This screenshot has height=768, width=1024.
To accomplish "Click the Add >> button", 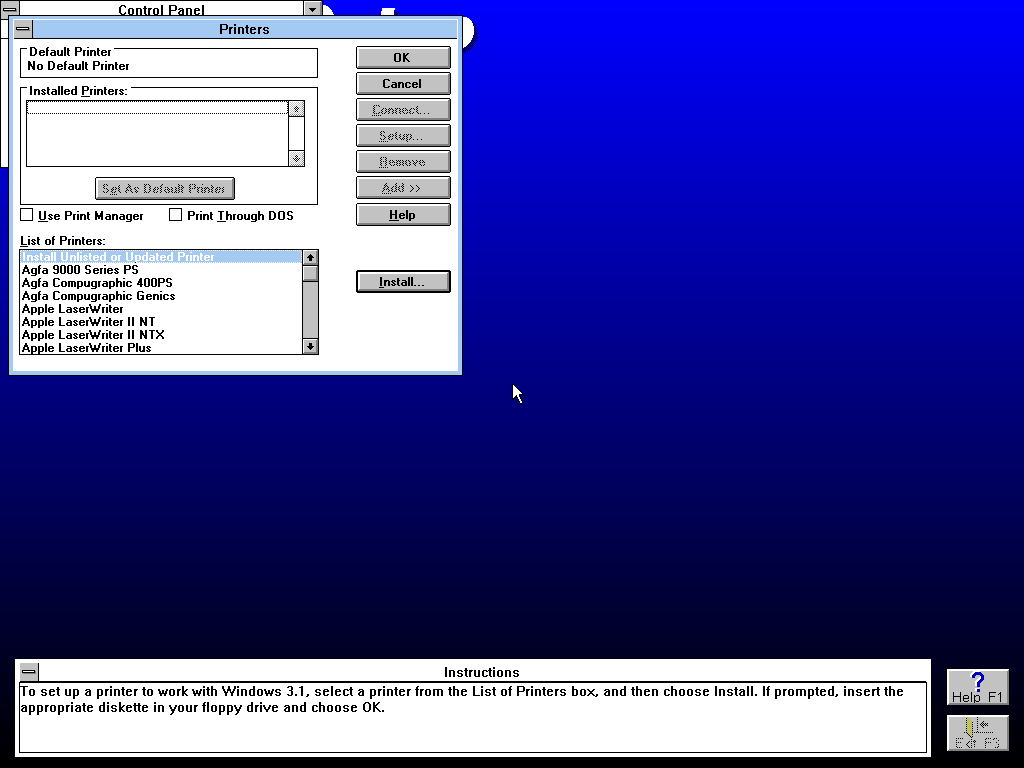I will [403, 188].
